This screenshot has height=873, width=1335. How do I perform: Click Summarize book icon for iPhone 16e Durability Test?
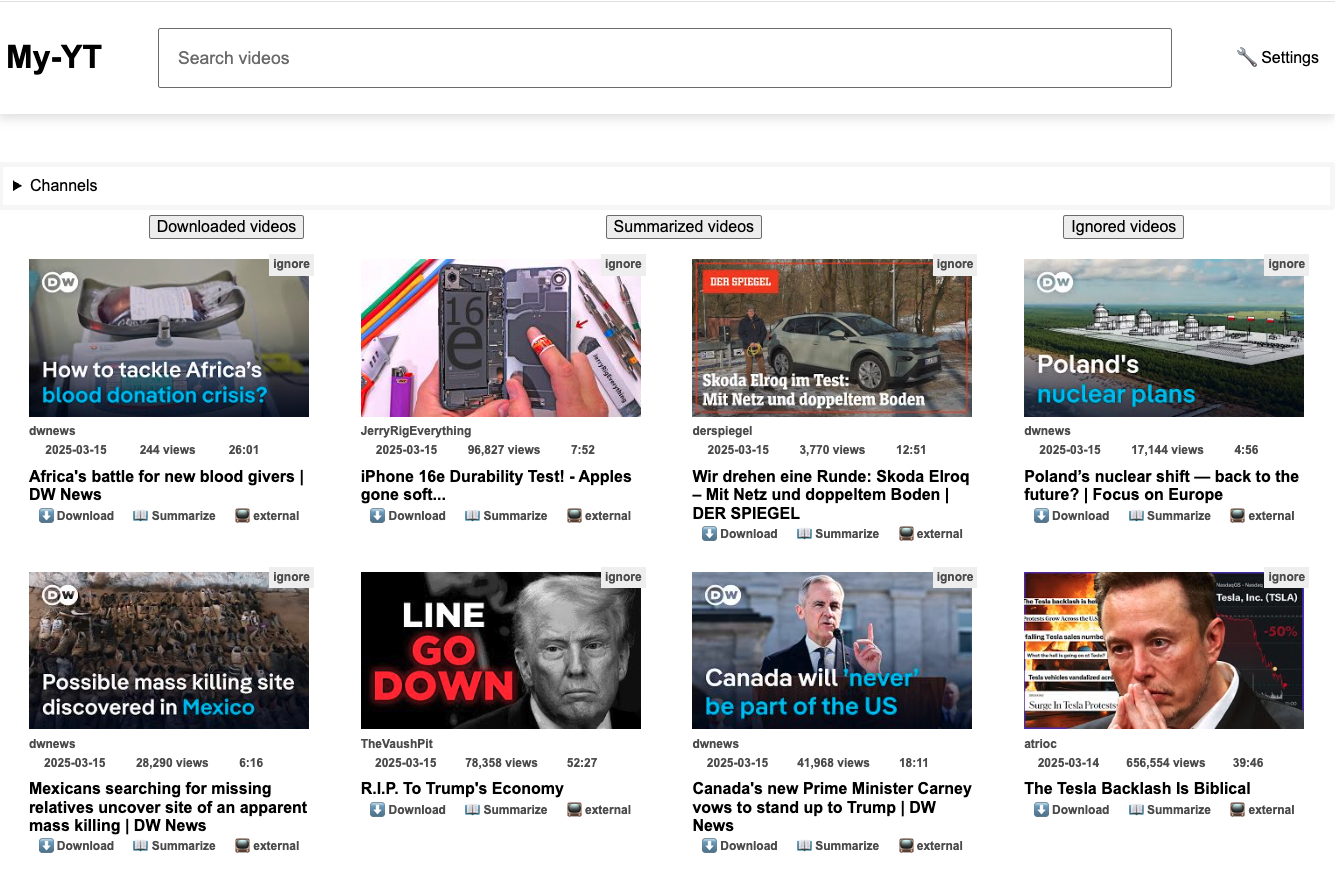point(472,516)
